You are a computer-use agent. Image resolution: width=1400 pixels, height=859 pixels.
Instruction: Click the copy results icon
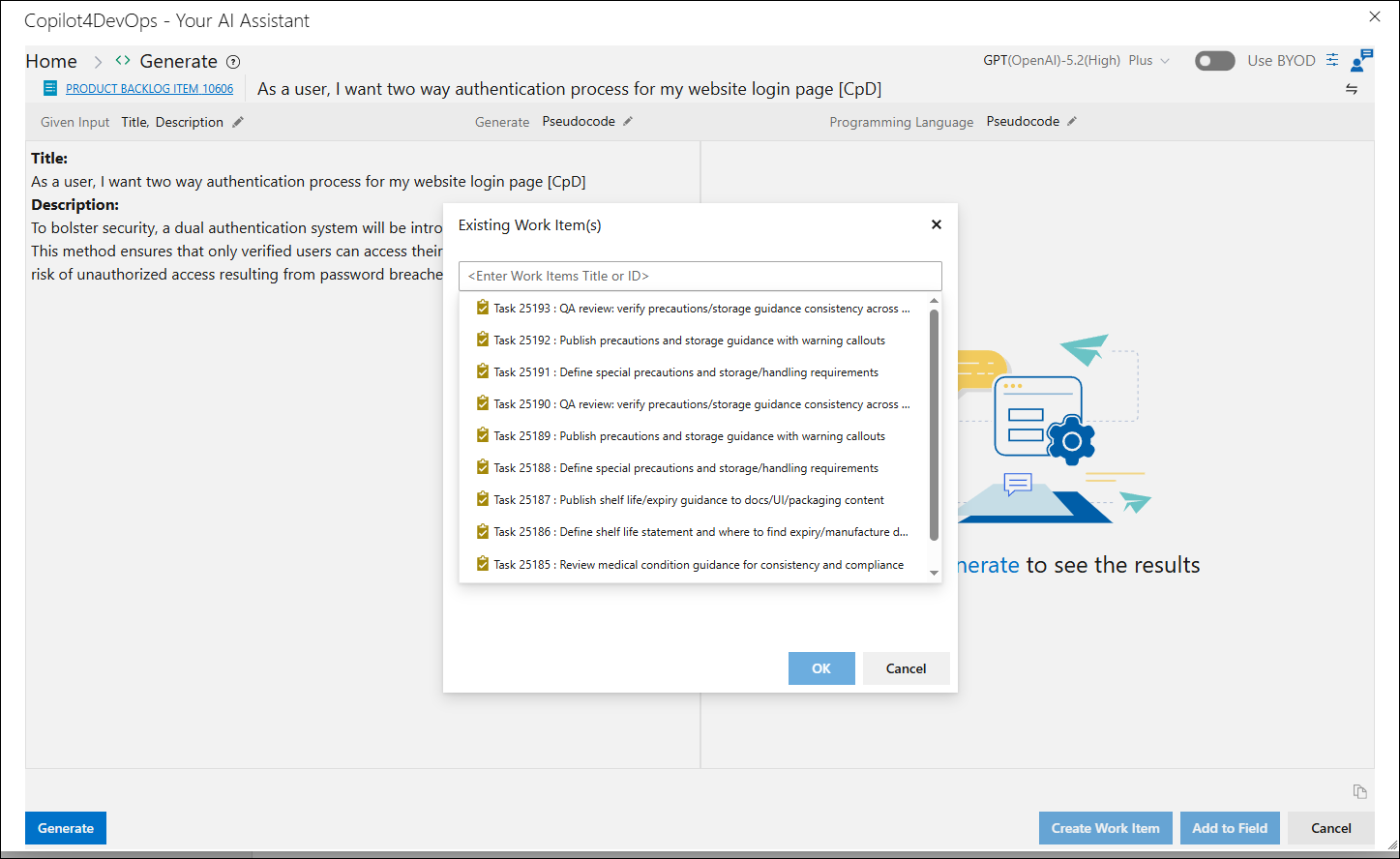click(1359, 791)
